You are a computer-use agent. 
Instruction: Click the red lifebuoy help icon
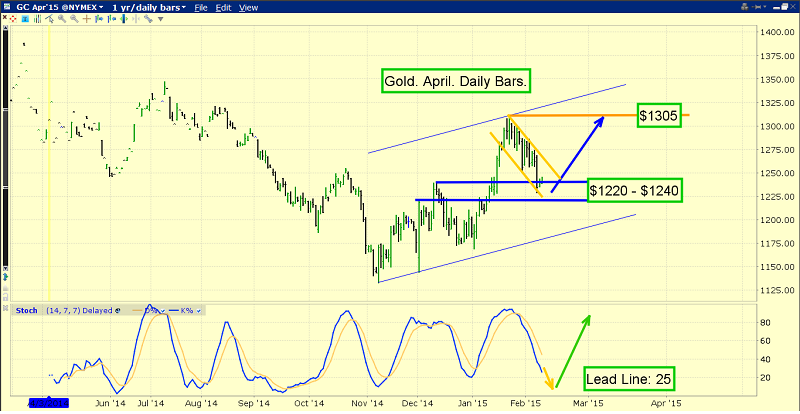pos(13,19)
